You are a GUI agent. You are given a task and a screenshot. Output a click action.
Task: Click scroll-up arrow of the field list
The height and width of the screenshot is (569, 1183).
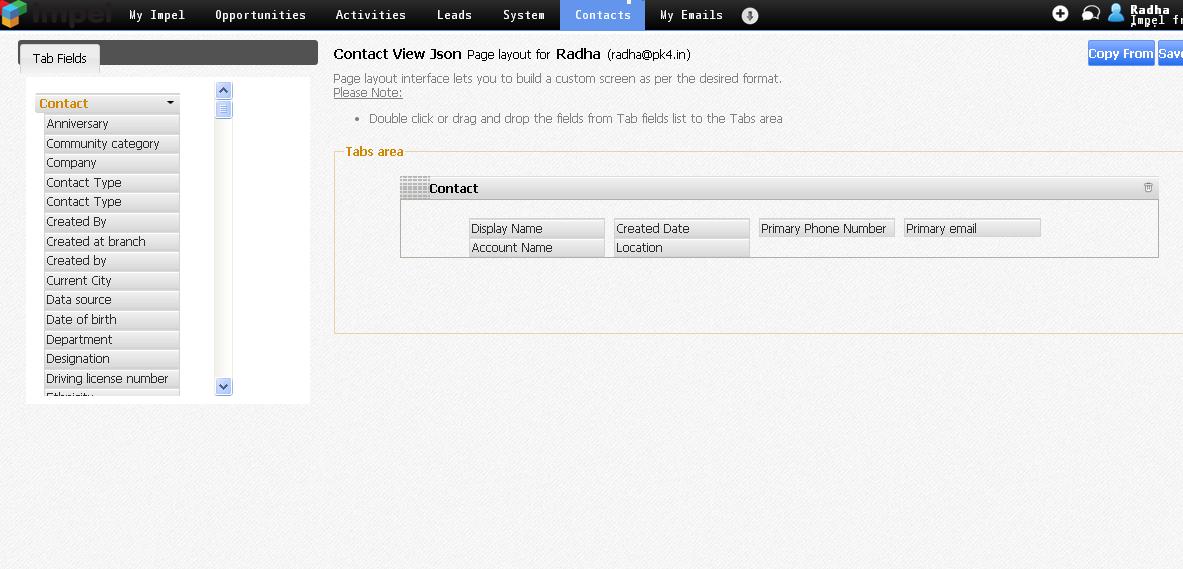(224, 91)
